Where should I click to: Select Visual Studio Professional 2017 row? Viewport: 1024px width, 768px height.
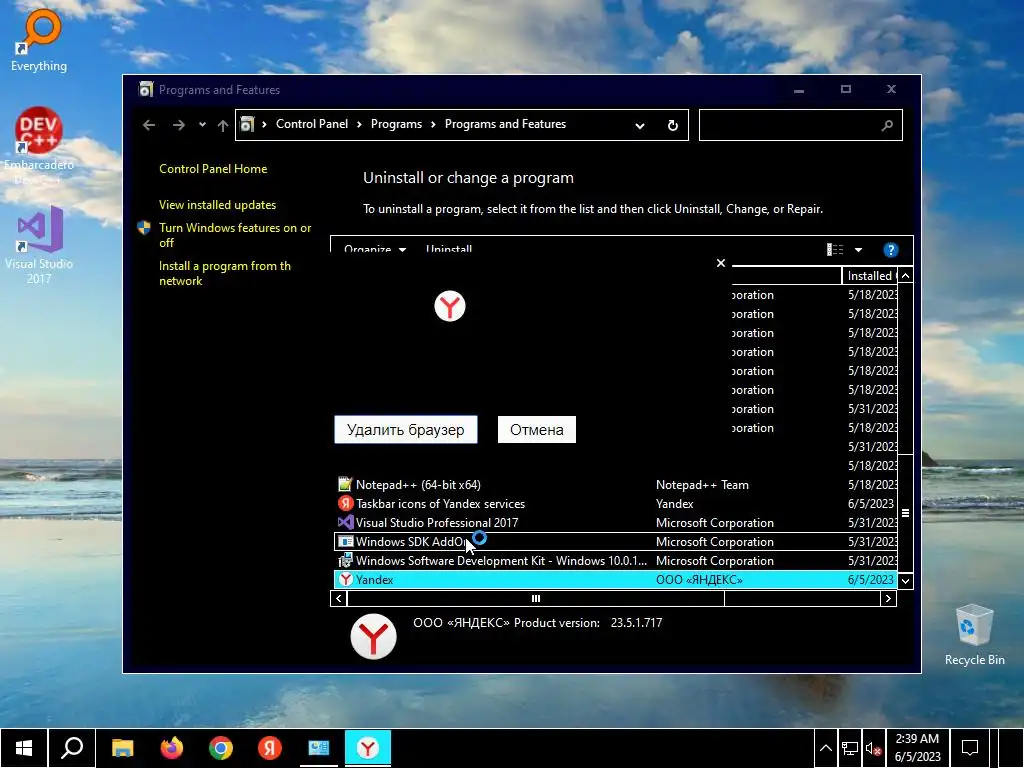click(615, 522)
